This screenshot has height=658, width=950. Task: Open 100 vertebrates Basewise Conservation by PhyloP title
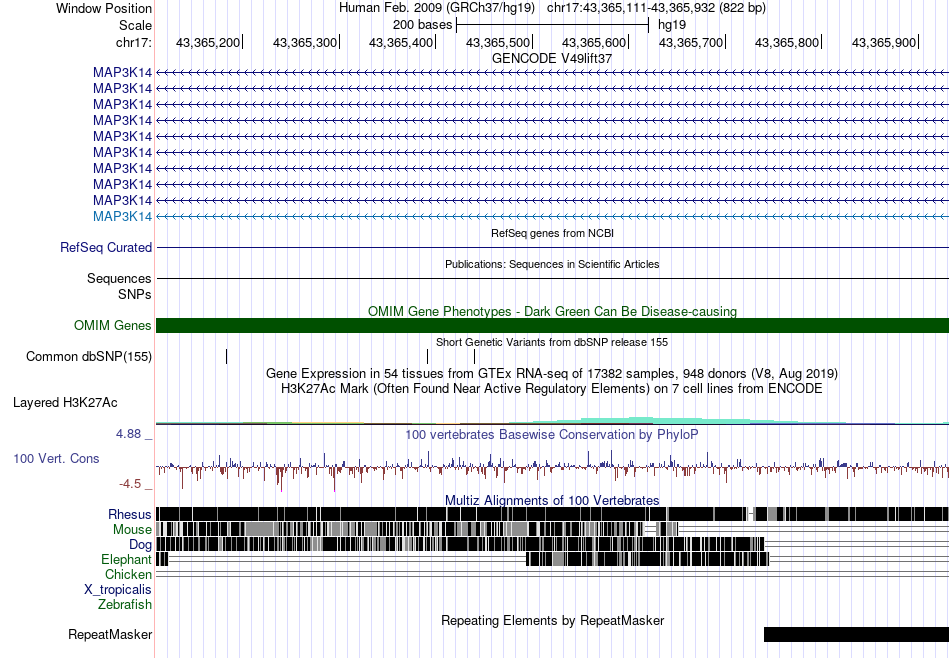coord(552,434)
